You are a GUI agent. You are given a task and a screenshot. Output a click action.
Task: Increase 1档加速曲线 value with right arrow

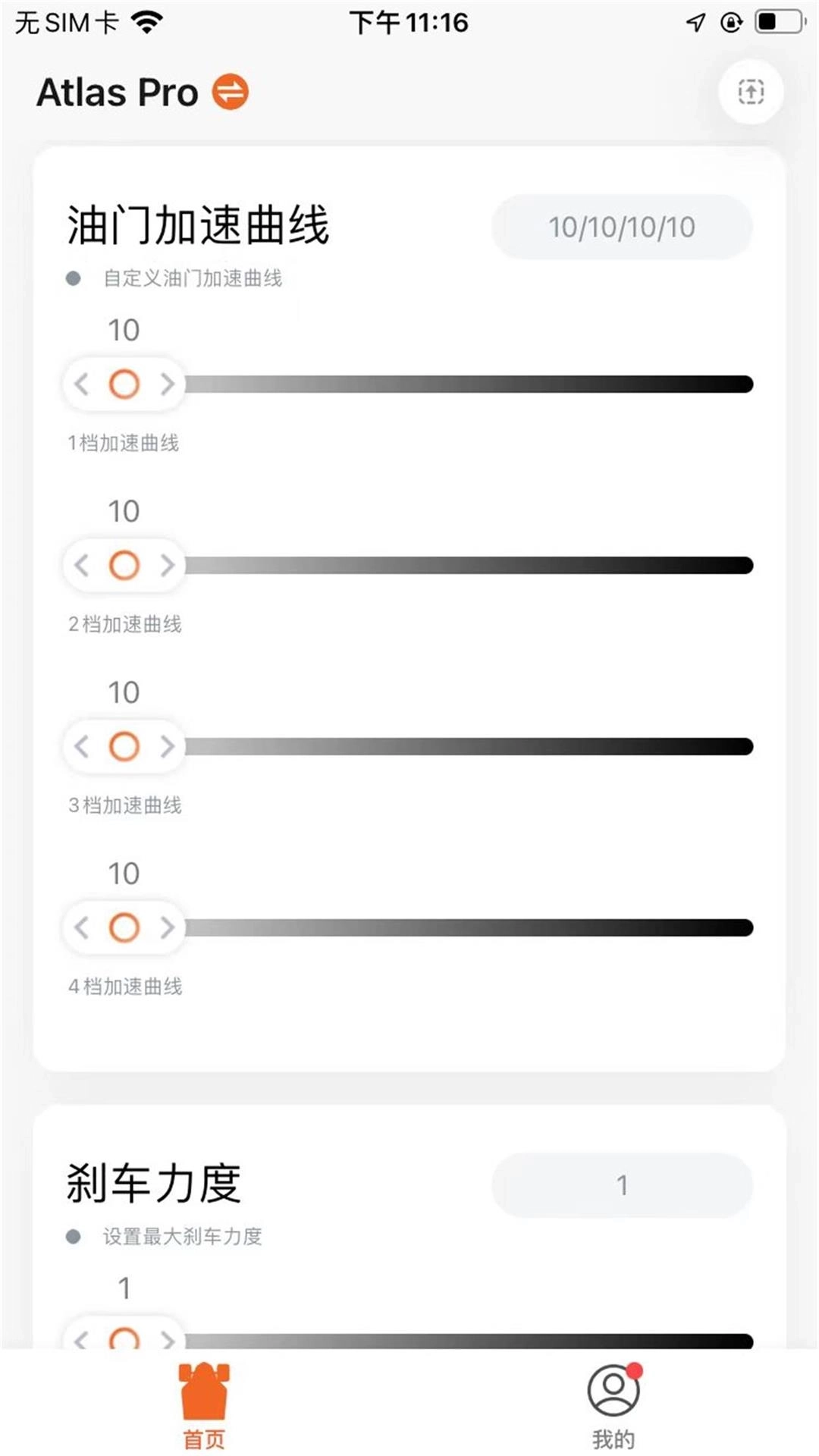168,384
